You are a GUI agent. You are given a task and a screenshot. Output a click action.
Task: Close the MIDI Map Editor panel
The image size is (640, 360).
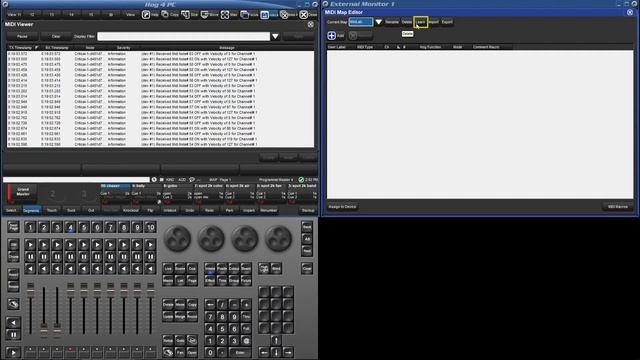tap(630, 12)
